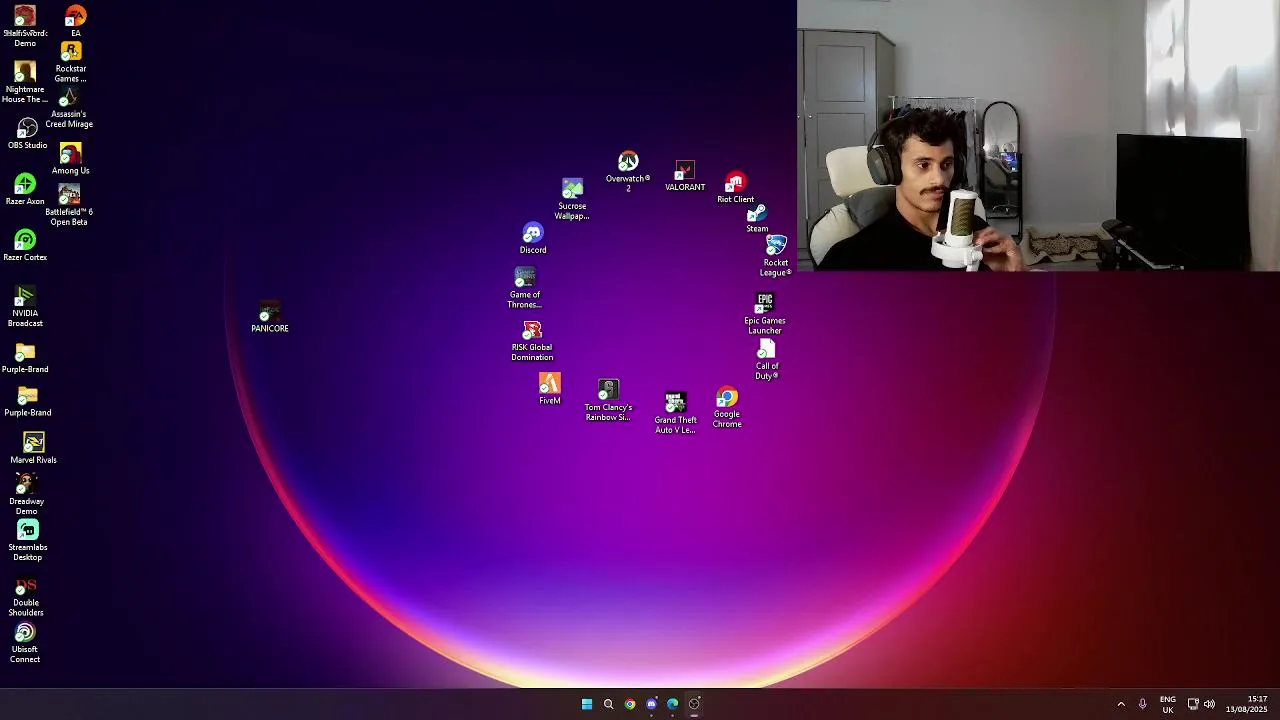The height and width of the screenshot is (720, 1280).
Task: Select the Riot Client shortcut
Action: coord(735,188)
